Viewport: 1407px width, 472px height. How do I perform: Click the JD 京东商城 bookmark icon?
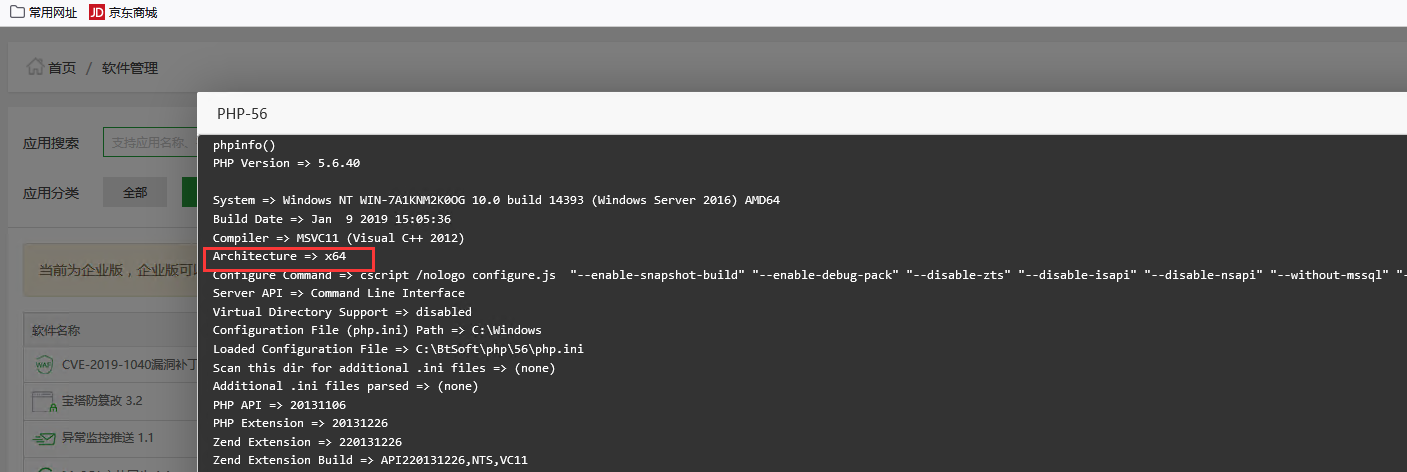pyautogui.click(x=97, y=12)
